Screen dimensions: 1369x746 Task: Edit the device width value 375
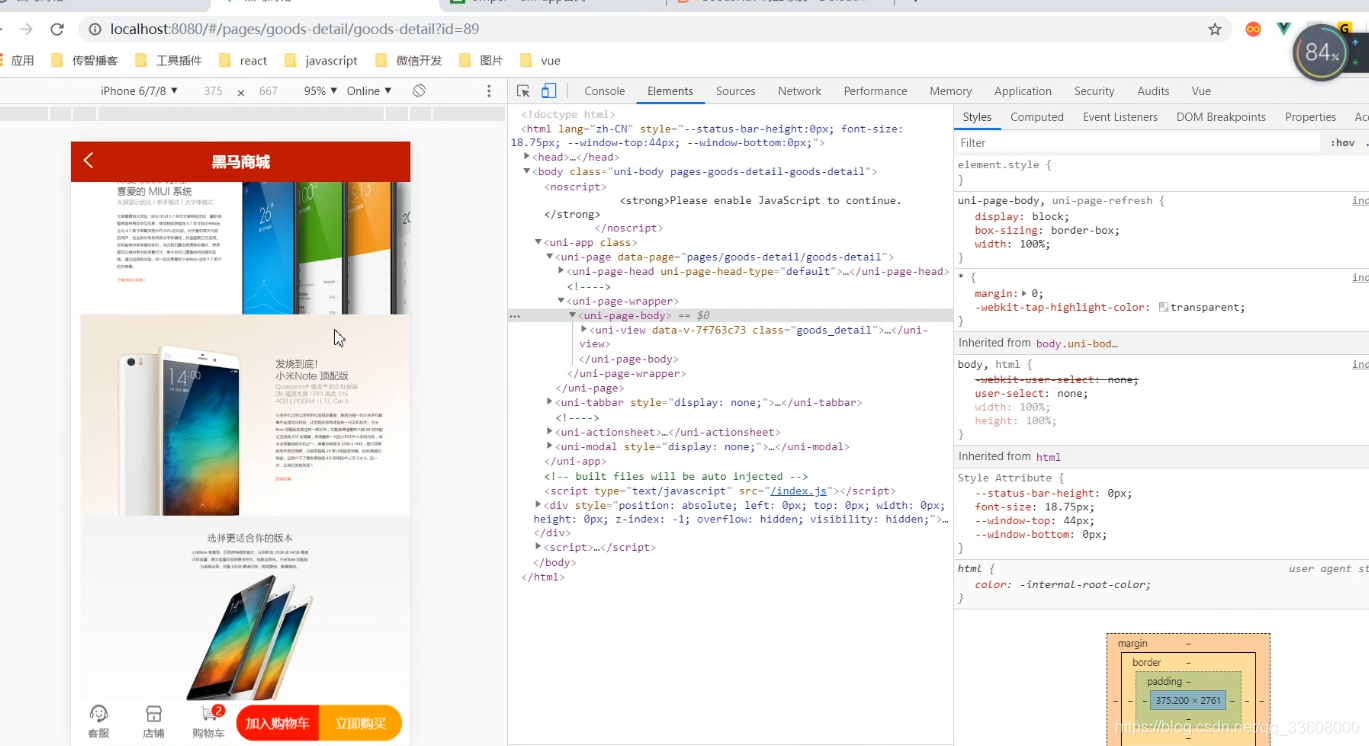[x=213, y=91]
